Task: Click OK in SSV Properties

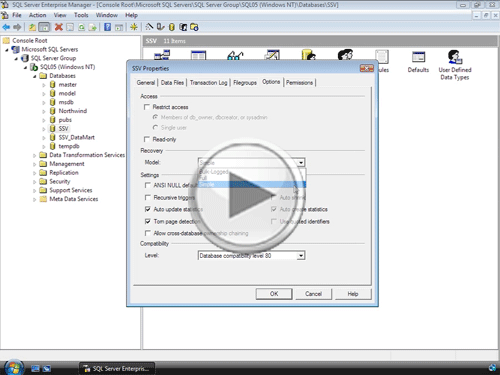Action: click(274, 294)
